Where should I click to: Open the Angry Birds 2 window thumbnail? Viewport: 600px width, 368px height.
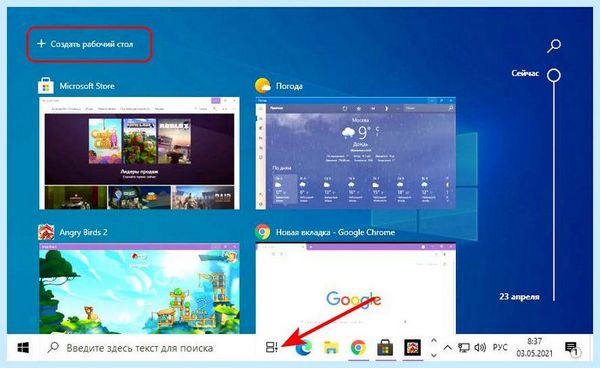139,288
